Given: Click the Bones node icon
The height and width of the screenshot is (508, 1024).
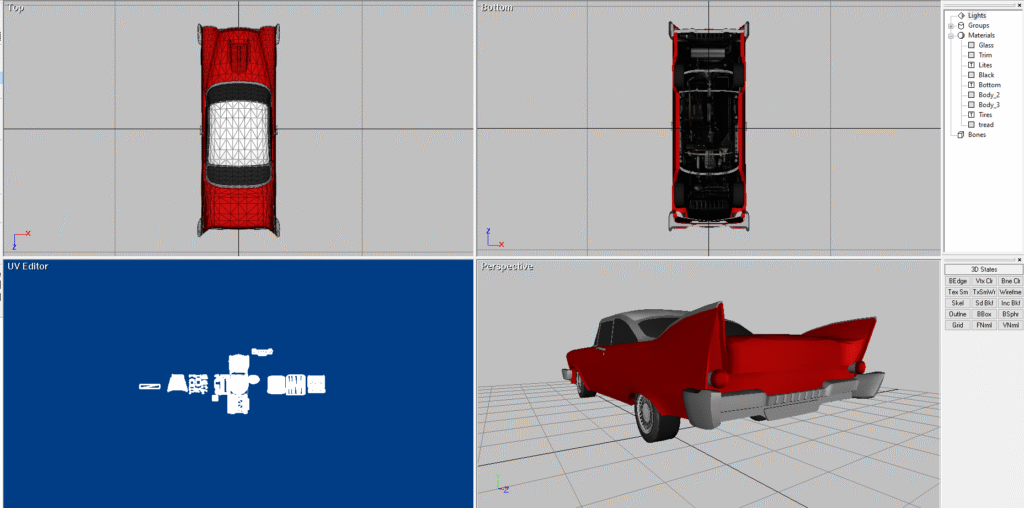Looking at the screenshot, I should point(962,134).
